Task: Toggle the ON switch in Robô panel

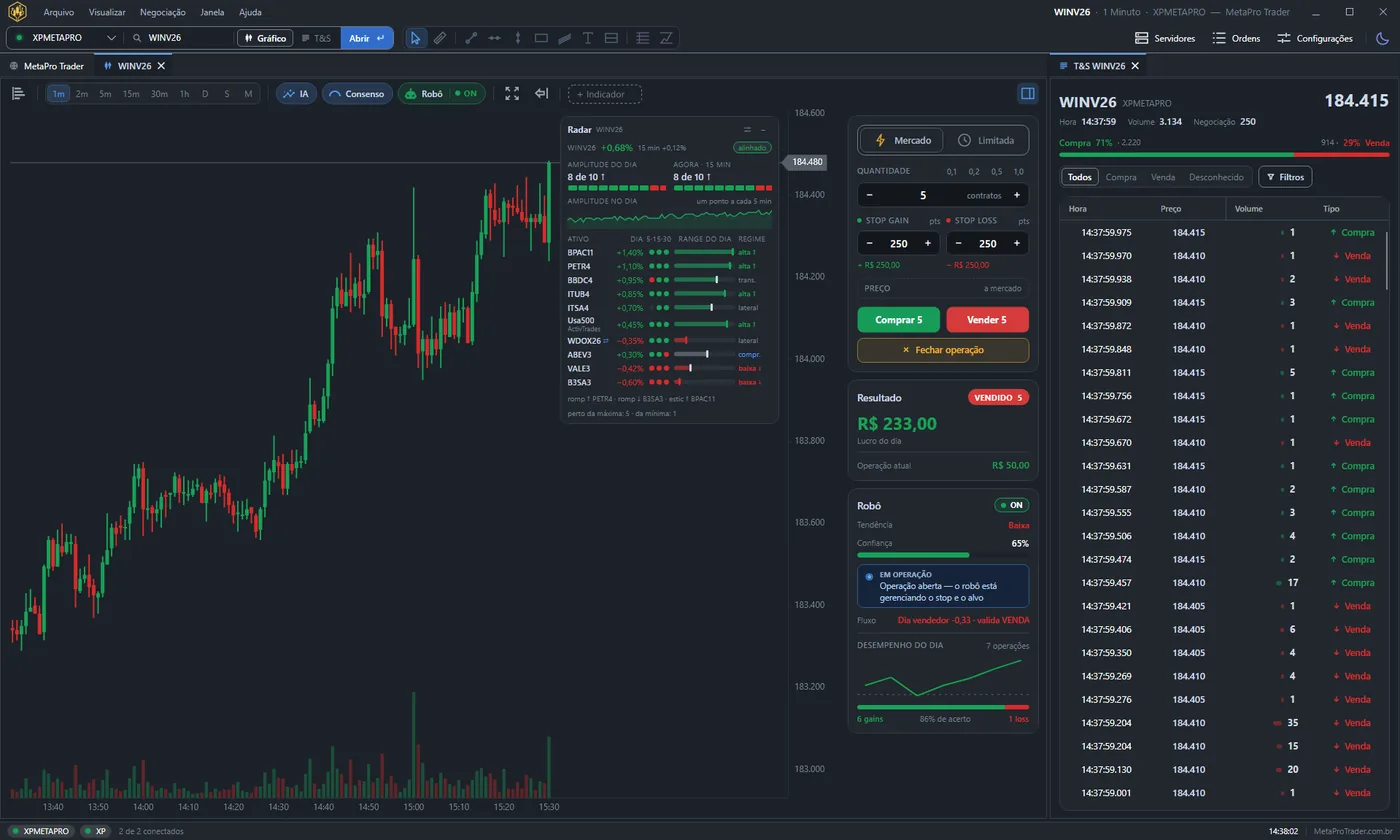Action: 1011,505
